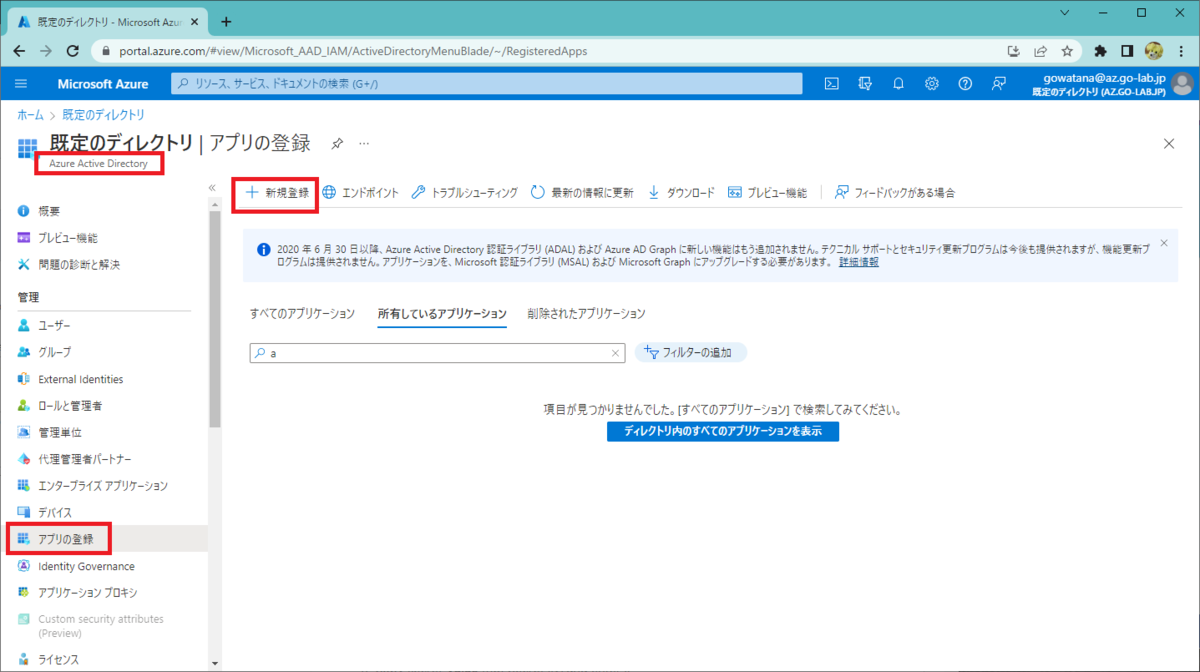1200x672 pixels.
Task: Open エンタープライズ アプリケーション
Action: tap(104, 486)
